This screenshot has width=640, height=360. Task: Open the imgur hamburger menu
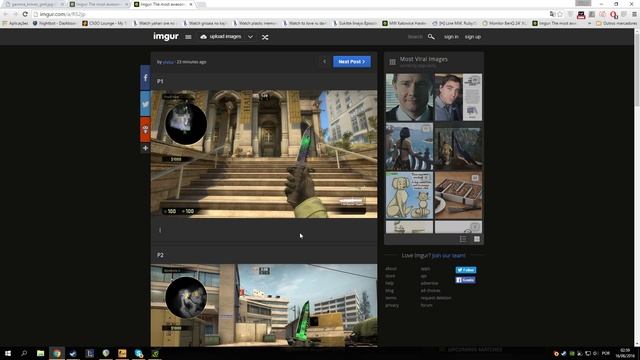pos(188,37)
